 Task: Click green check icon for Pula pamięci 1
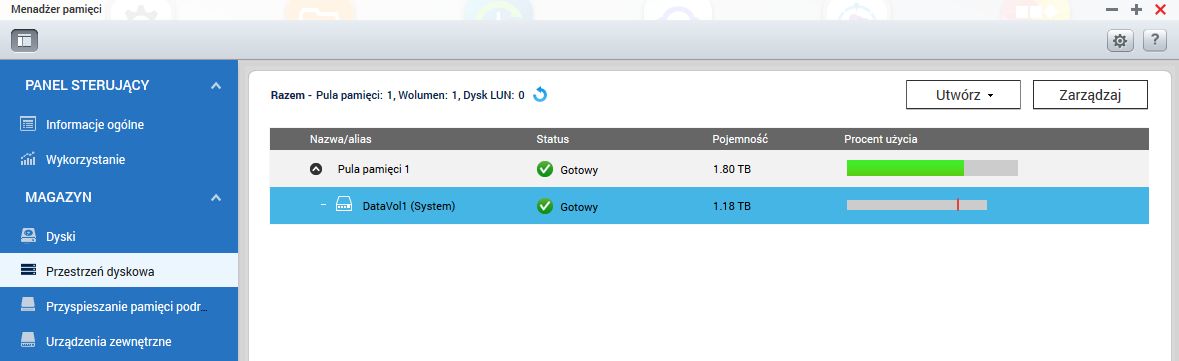click(545, 169)
